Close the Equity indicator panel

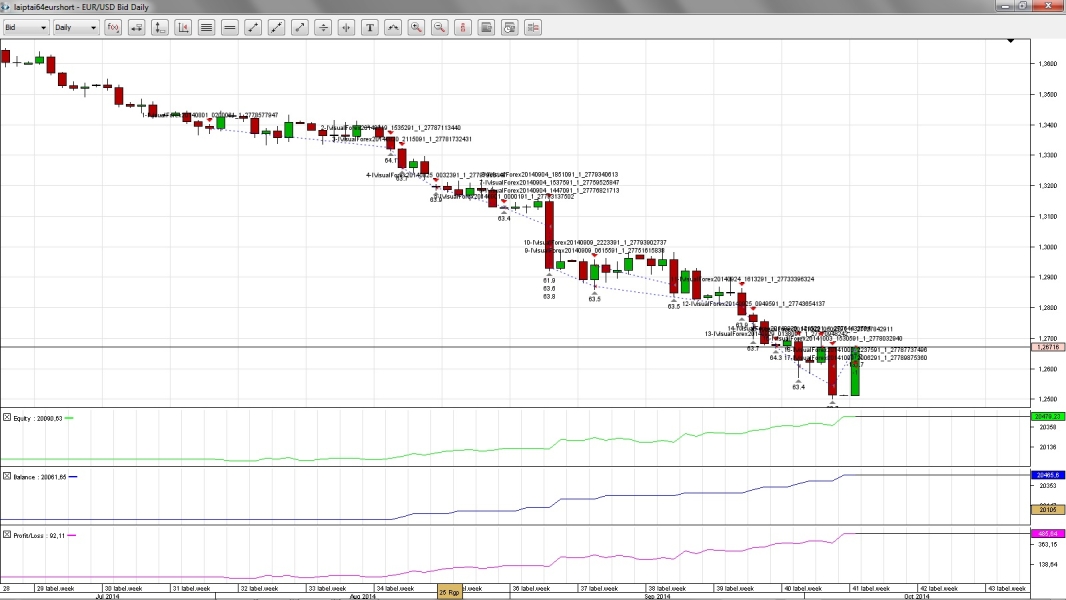[x=7, y=417]
